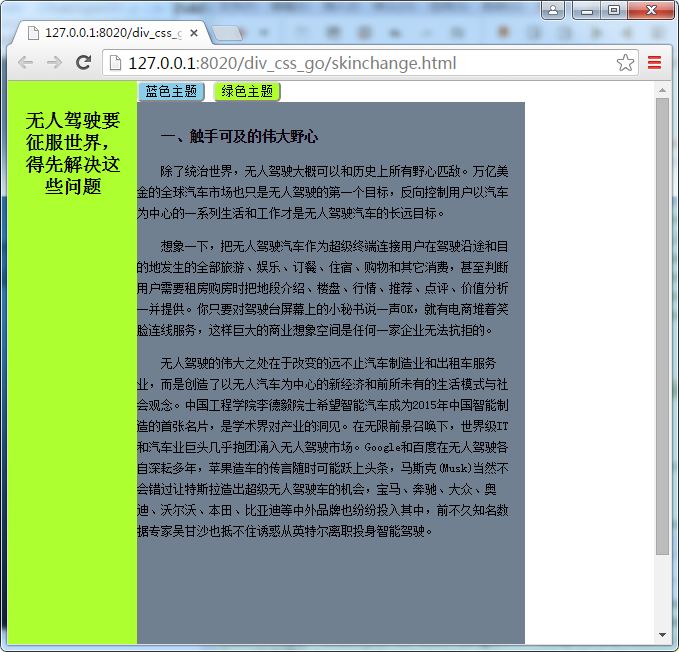This screenshot has width=679, height=652.
Task: Reload the current page
Action: (x=84, y=63)
